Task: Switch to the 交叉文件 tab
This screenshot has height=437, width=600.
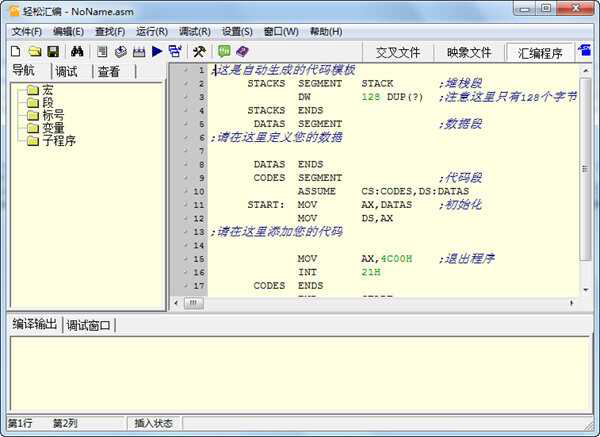Action: pos(397,53)
